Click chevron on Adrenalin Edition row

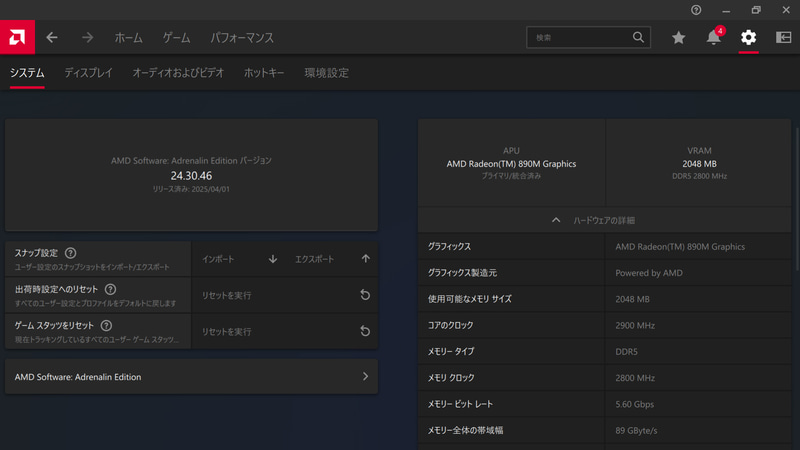point(365,377)
